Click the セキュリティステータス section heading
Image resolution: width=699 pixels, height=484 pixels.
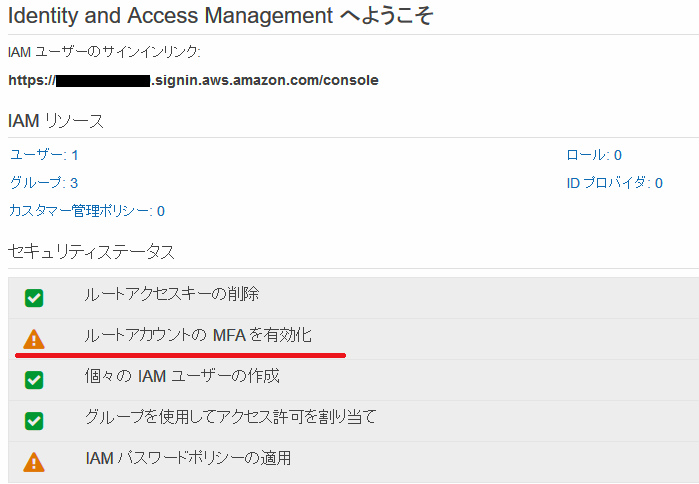tap(91, 250)
